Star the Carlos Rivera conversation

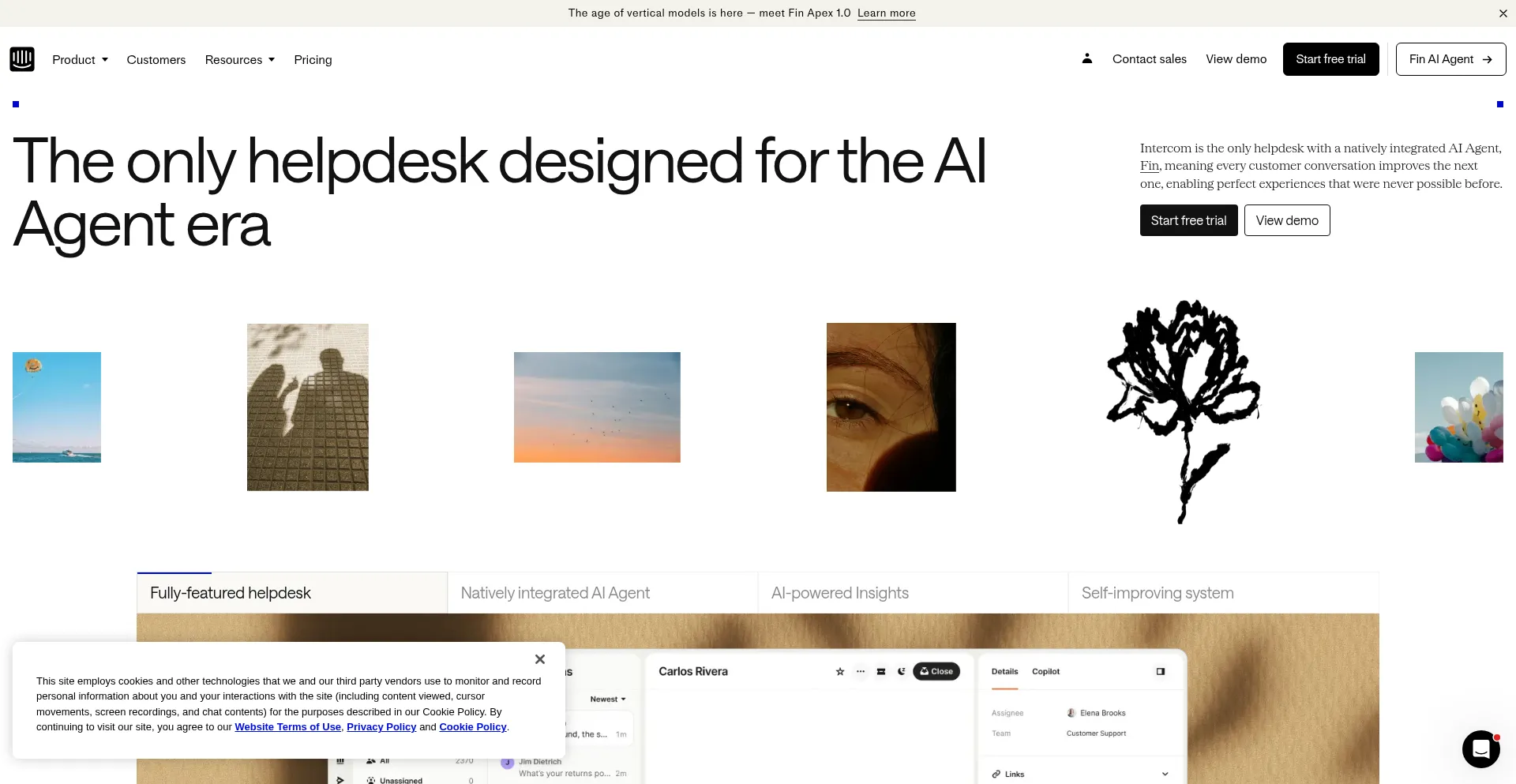pos(840,672)
